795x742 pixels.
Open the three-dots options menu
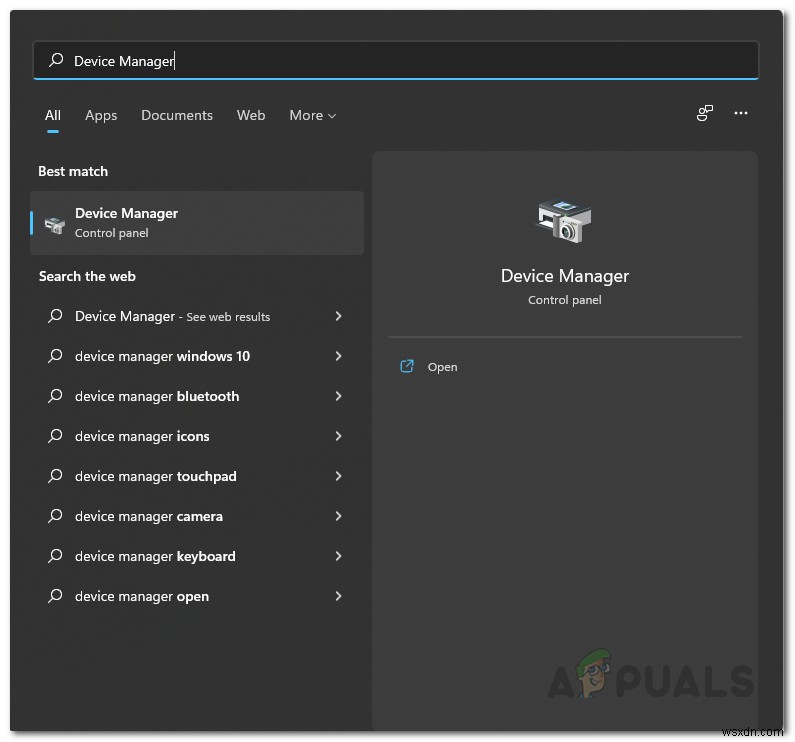tap(741, 113)
